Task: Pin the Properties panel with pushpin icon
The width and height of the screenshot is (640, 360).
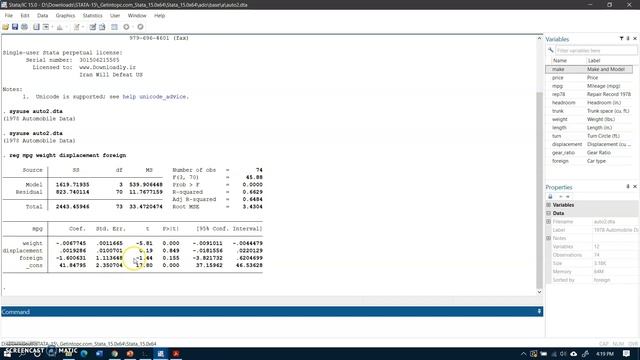Action: click(628, 187)
